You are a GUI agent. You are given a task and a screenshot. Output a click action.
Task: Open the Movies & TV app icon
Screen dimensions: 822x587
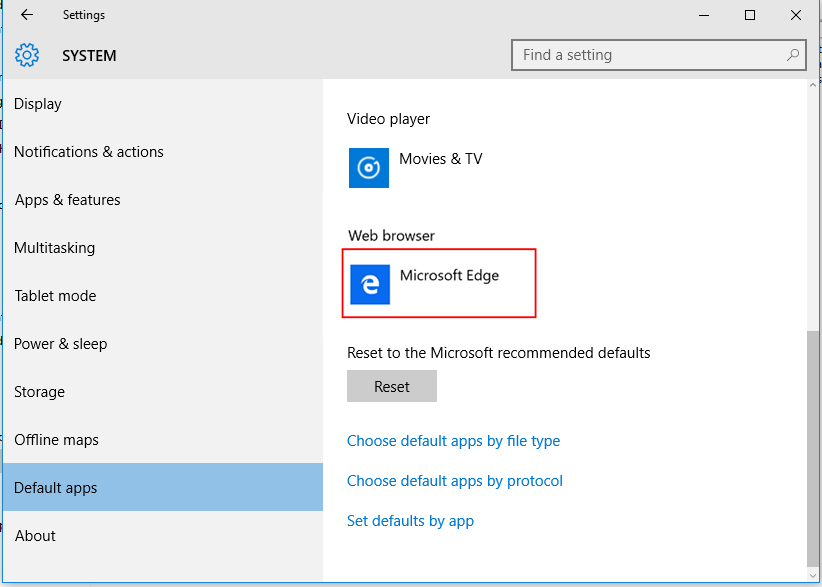point(369,168)
